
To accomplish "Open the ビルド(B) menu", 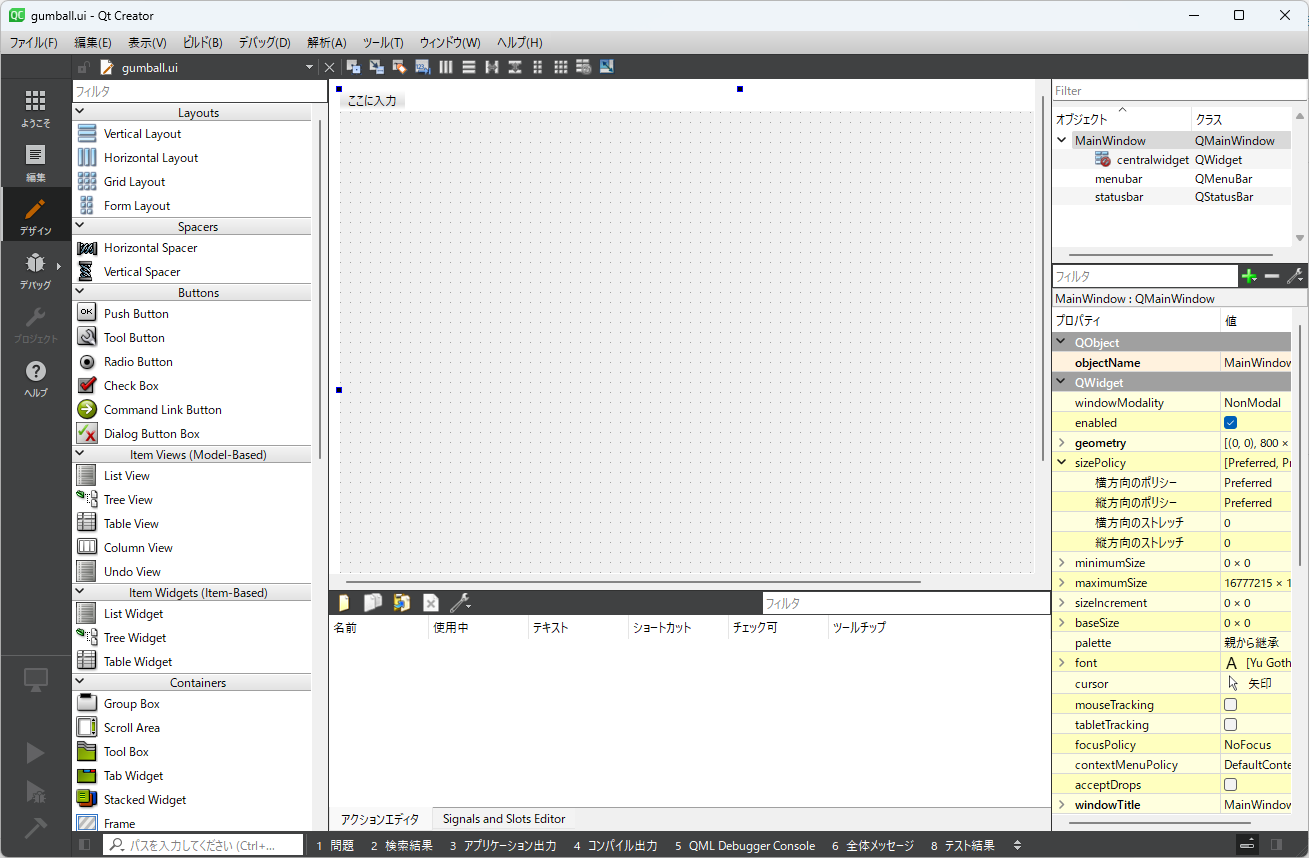I will coord(202,42).
